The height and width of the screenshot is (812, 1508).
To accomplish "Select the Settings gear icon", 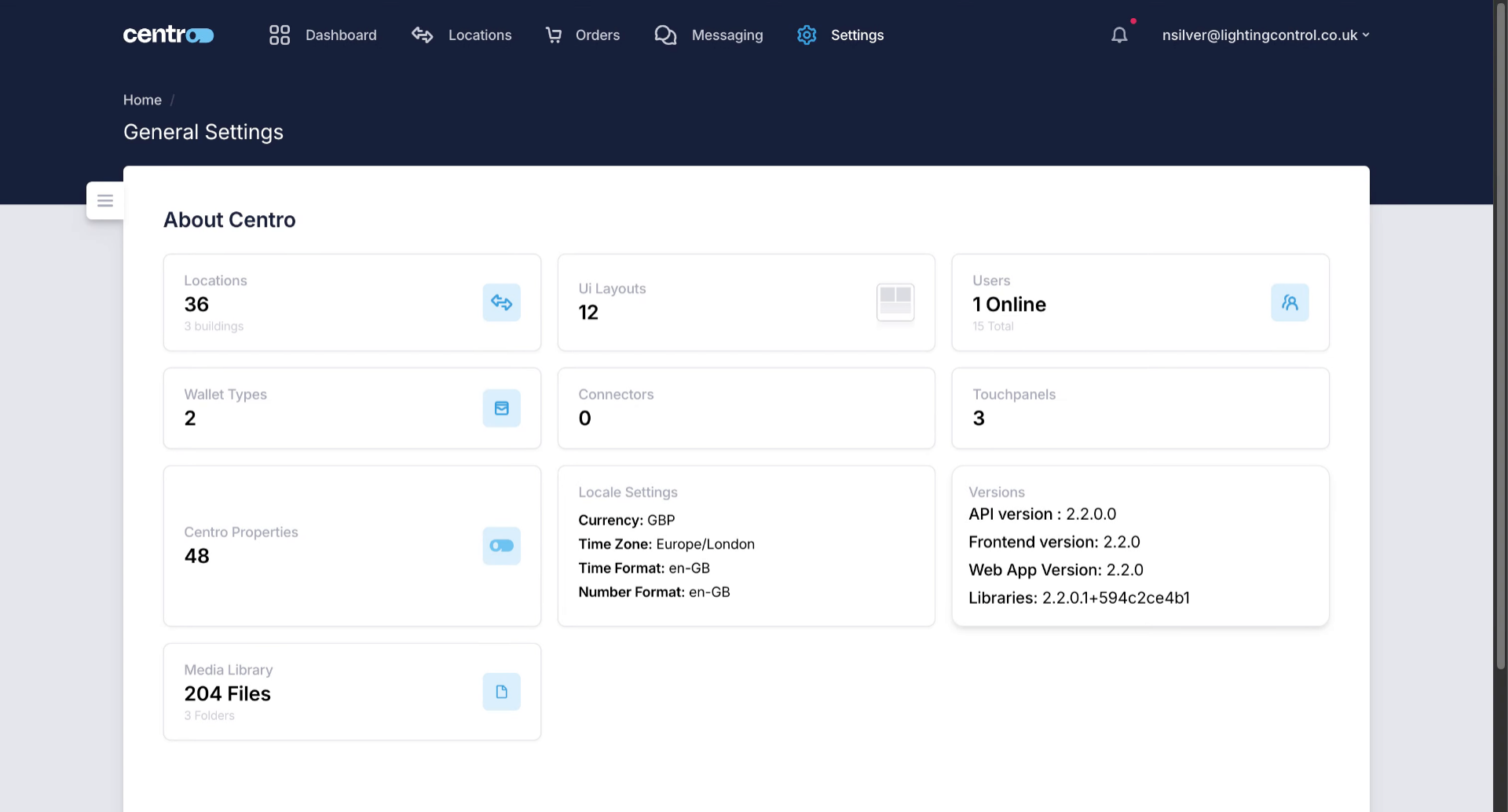I will point(807,35).
